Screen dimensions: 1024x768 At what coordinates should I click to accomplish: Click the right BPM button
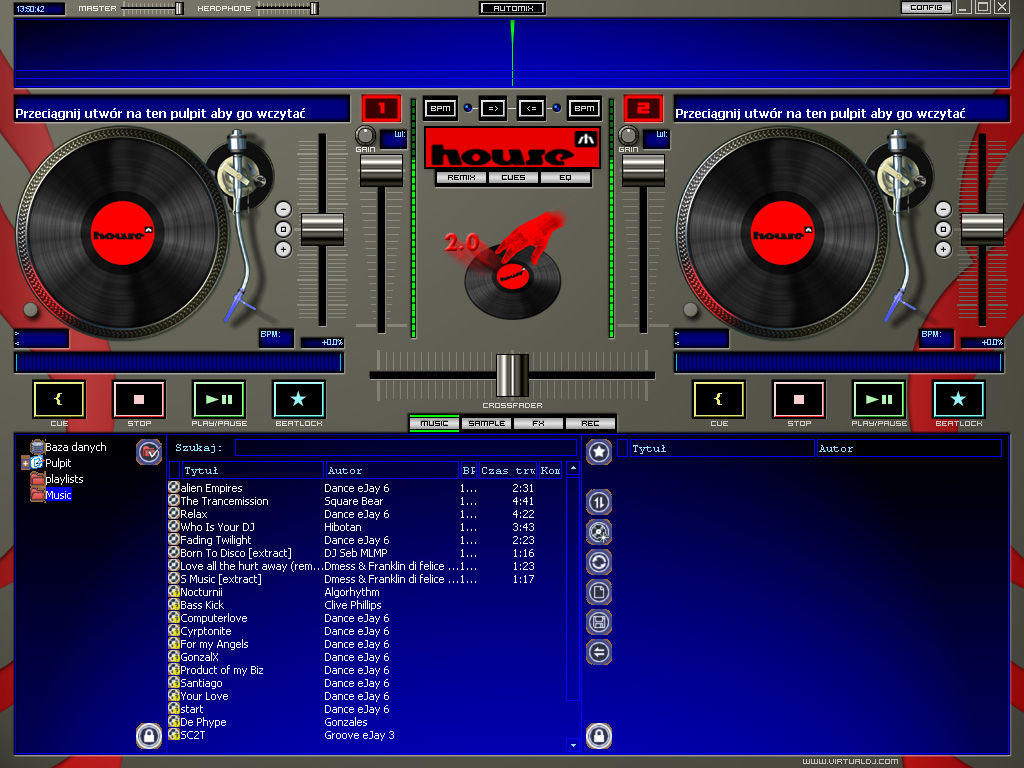[584, 108]
